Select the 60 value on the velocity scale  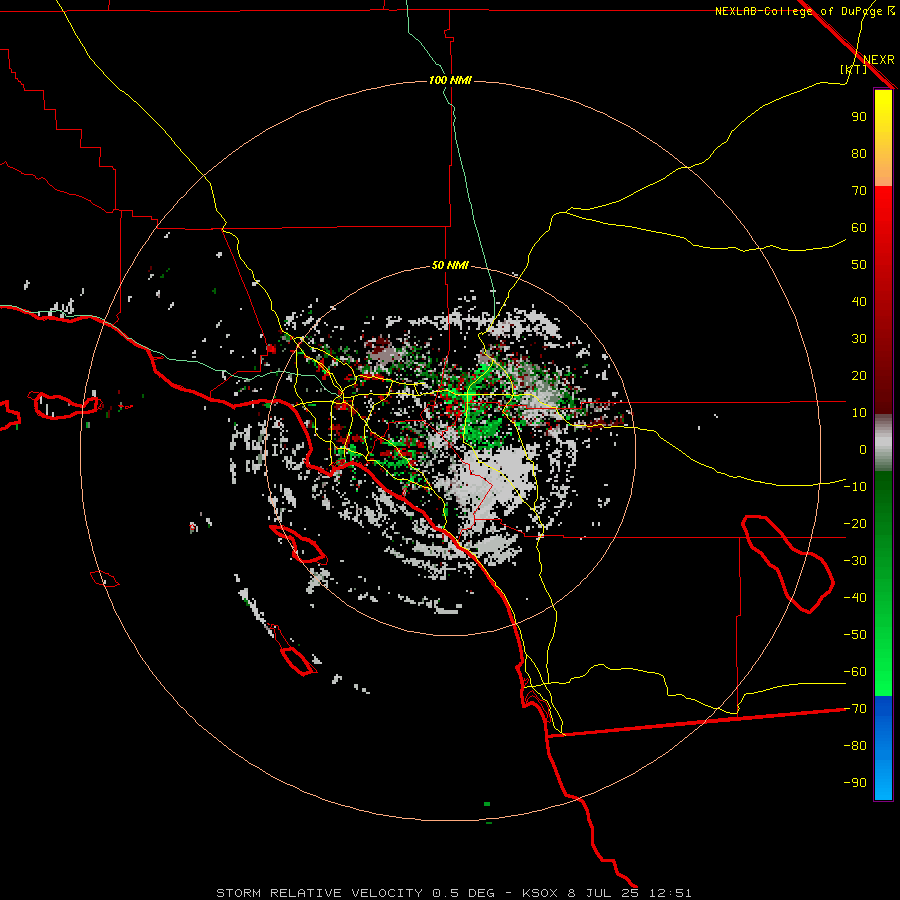pos(859,227)
